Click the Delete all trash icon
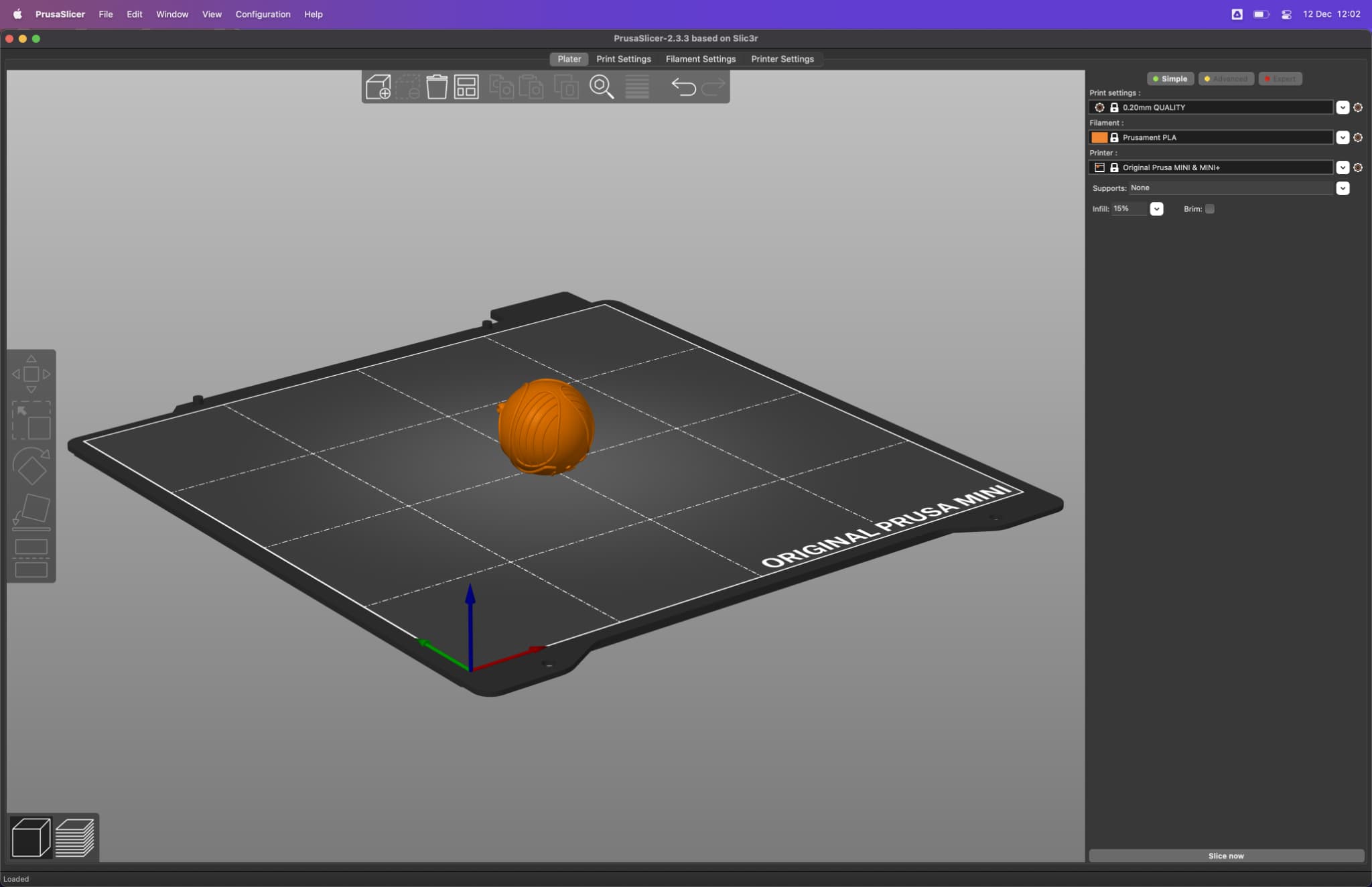This screenshot has width=1372, height=887. [x=437, y=87]
